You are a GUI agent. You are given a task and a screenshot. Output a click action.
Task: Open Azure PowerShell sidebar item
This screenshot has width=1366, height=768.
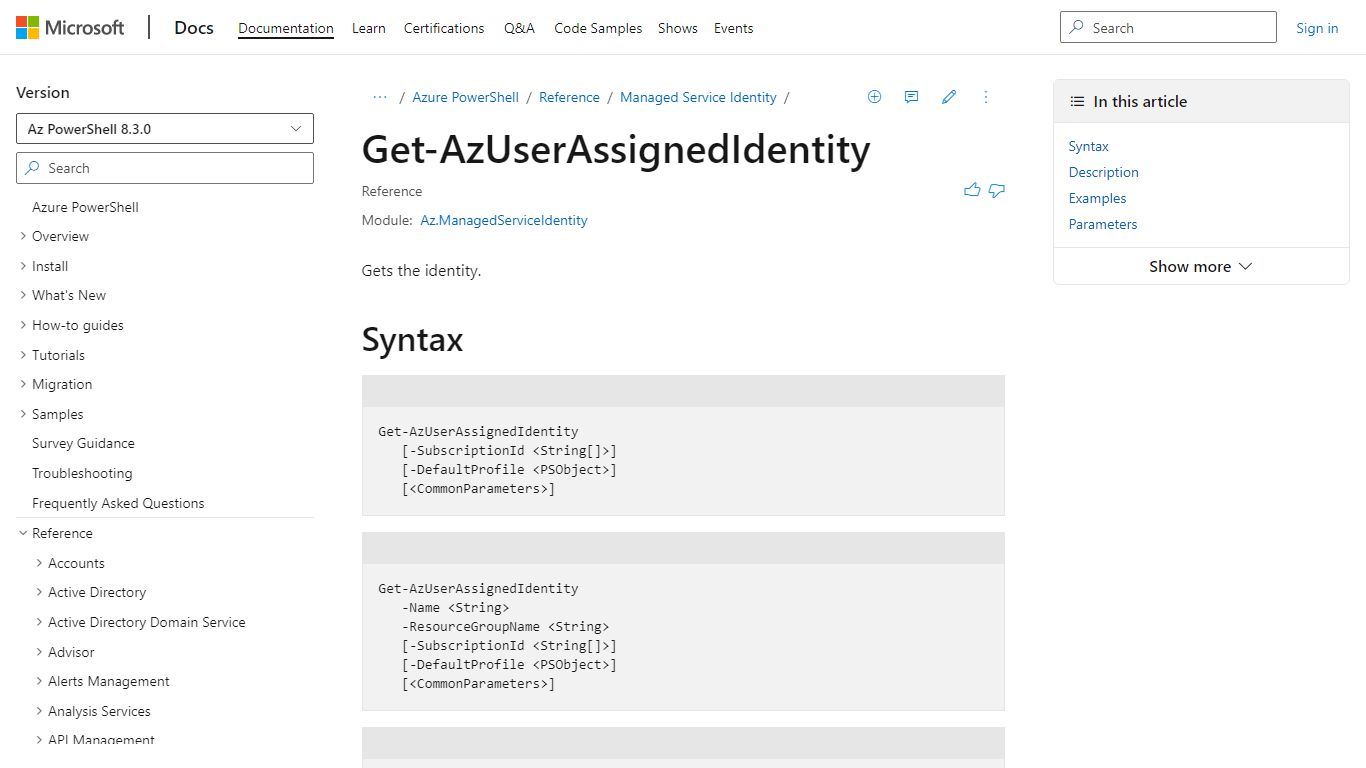point(85,207)
